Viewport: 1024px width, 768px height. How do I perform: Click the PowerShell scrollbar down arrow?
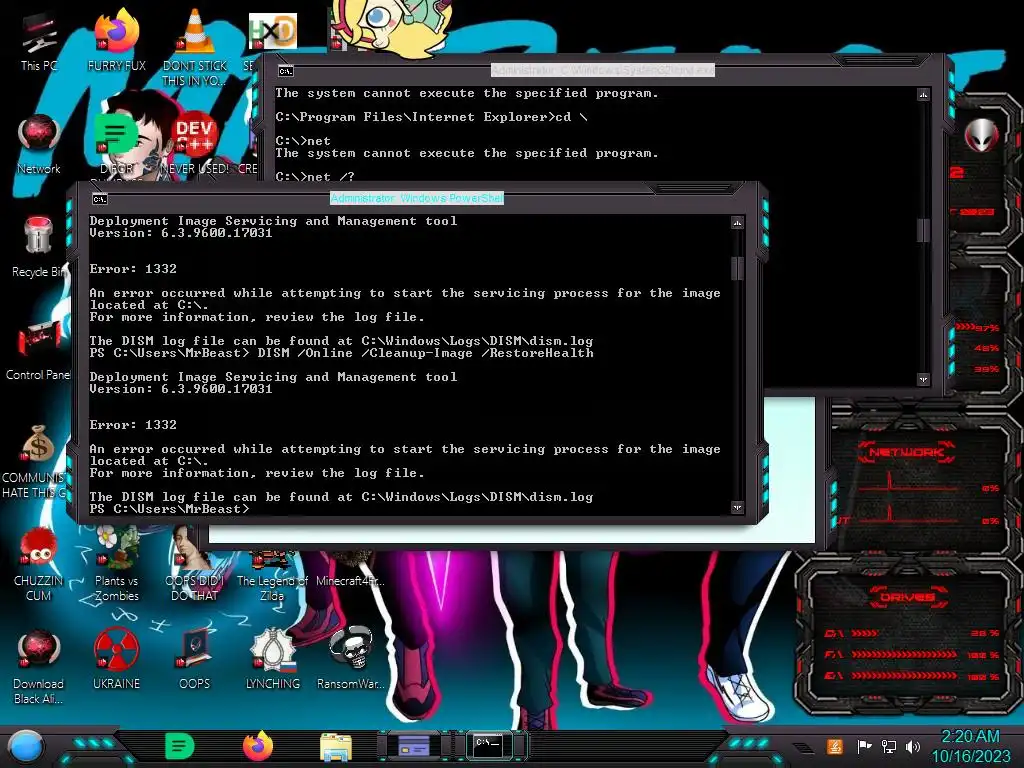[x=737, y=507]
